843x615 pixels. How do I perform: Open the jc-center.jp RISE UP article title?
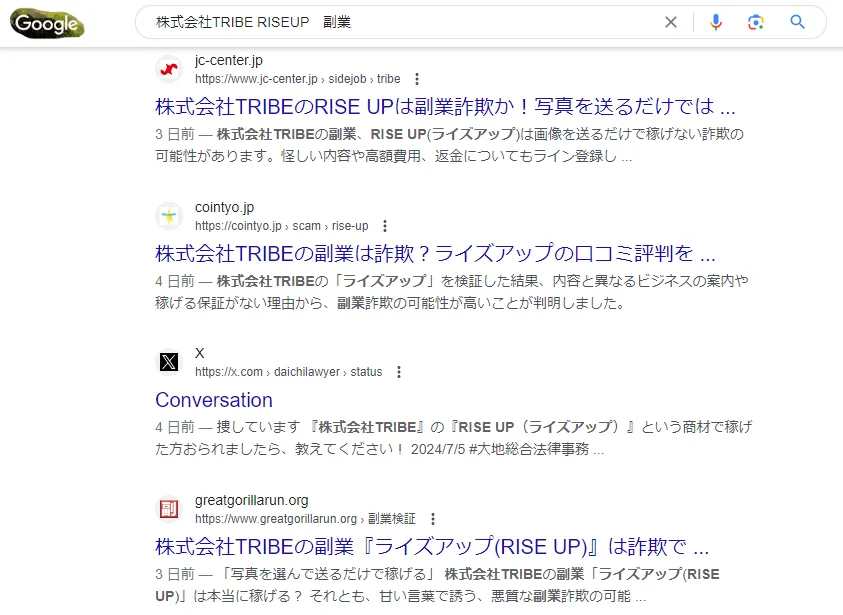445,106
